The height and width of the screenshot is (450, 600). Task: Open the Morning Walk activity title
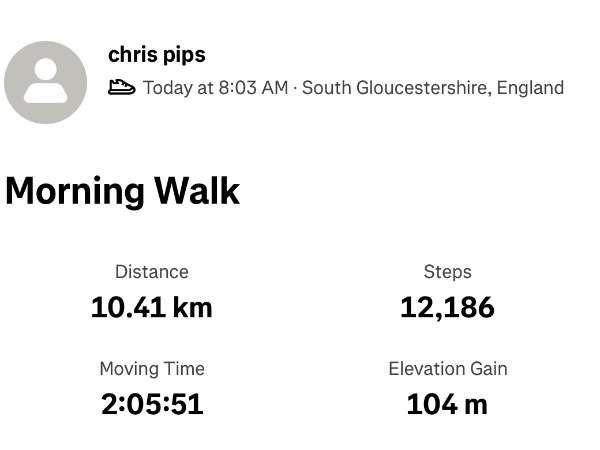122,190
